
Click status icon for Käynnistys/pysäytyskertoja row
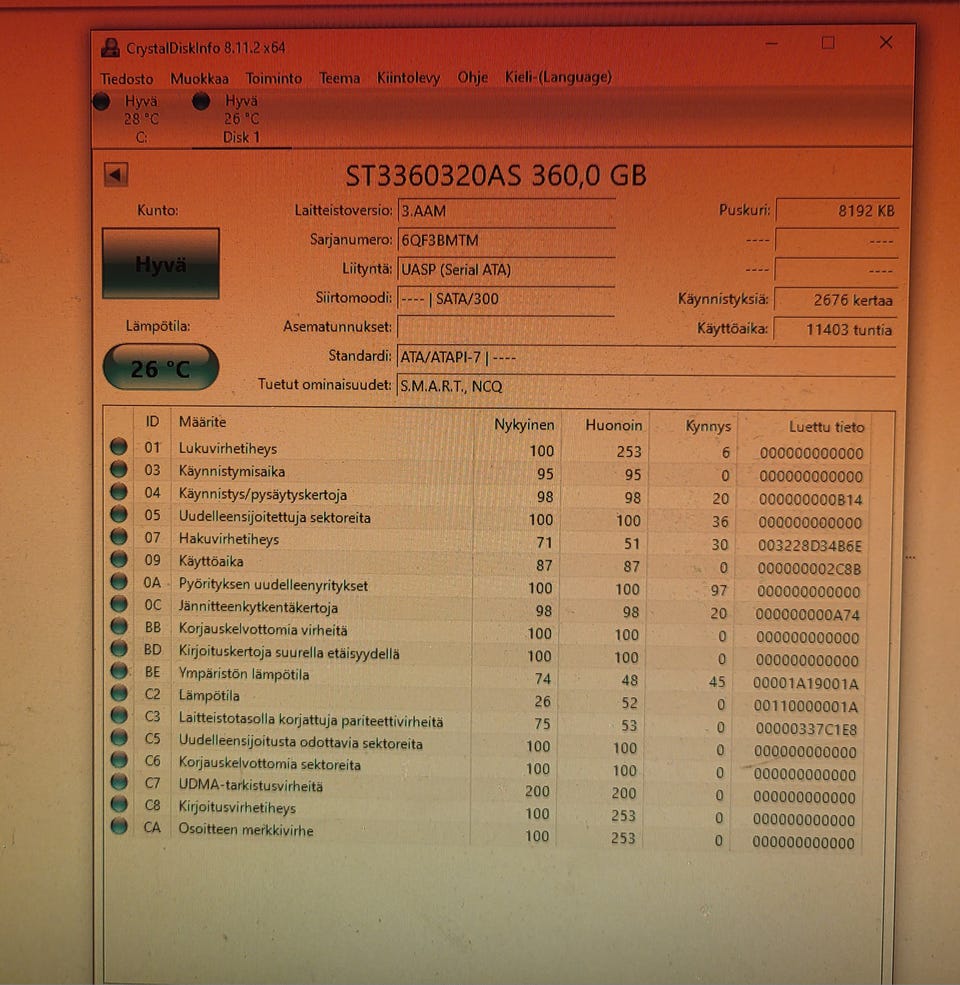(119, 491)
